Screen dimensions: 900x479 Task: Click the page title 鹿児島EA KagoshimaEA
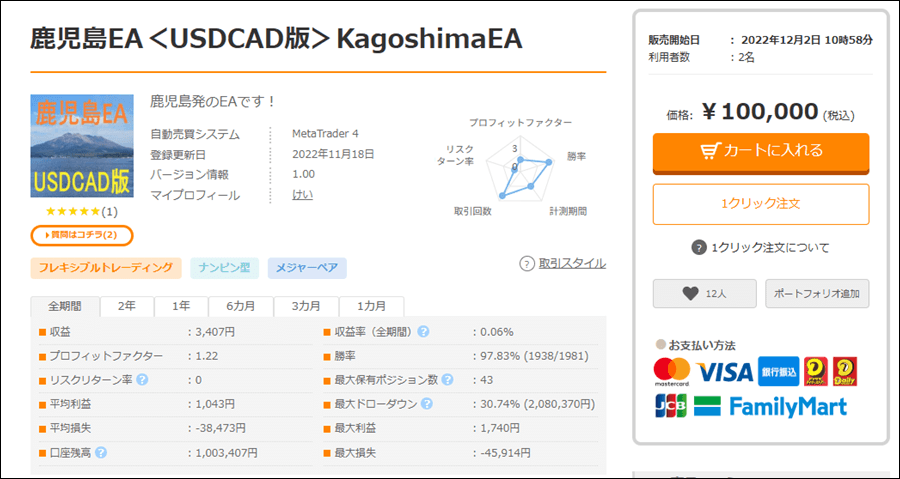click(276, 40)
